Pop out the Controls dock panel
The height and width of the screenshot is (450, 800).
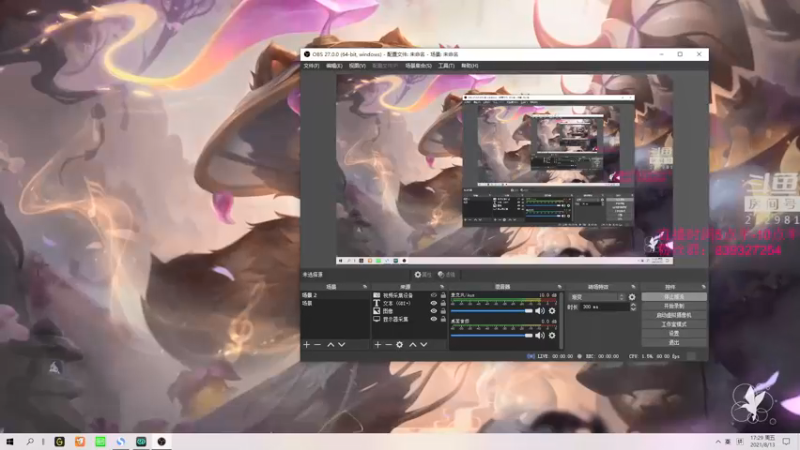coord(703,287)
